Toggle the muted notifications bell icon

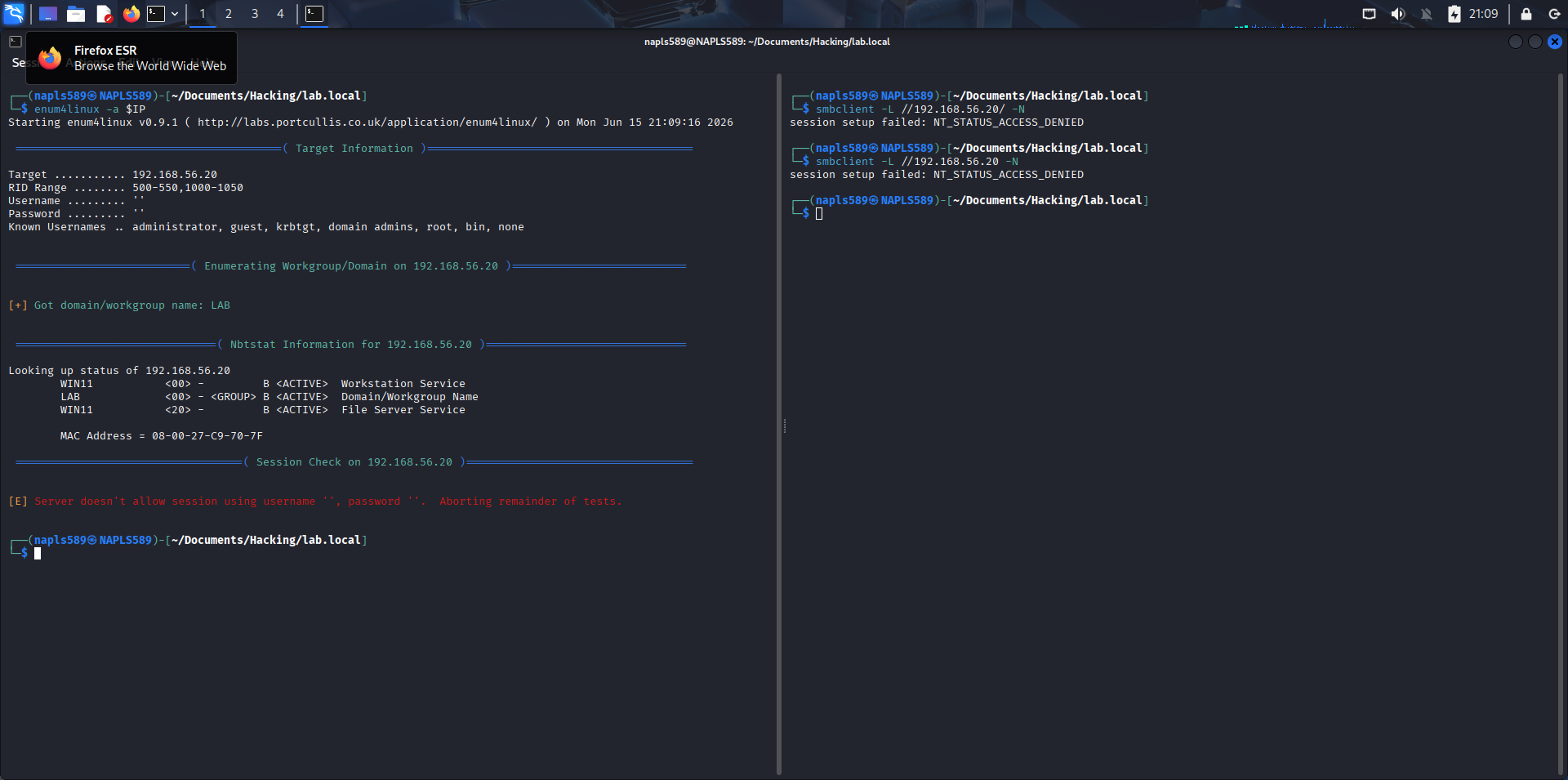[1427, 14]
